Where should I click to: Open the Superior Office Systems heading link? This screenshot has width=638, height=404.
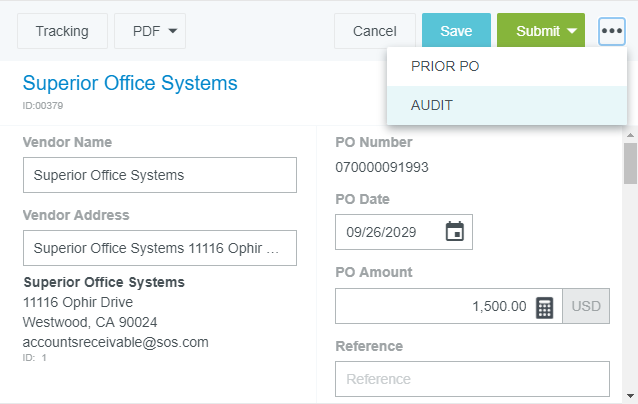click(x=130, y=82)
